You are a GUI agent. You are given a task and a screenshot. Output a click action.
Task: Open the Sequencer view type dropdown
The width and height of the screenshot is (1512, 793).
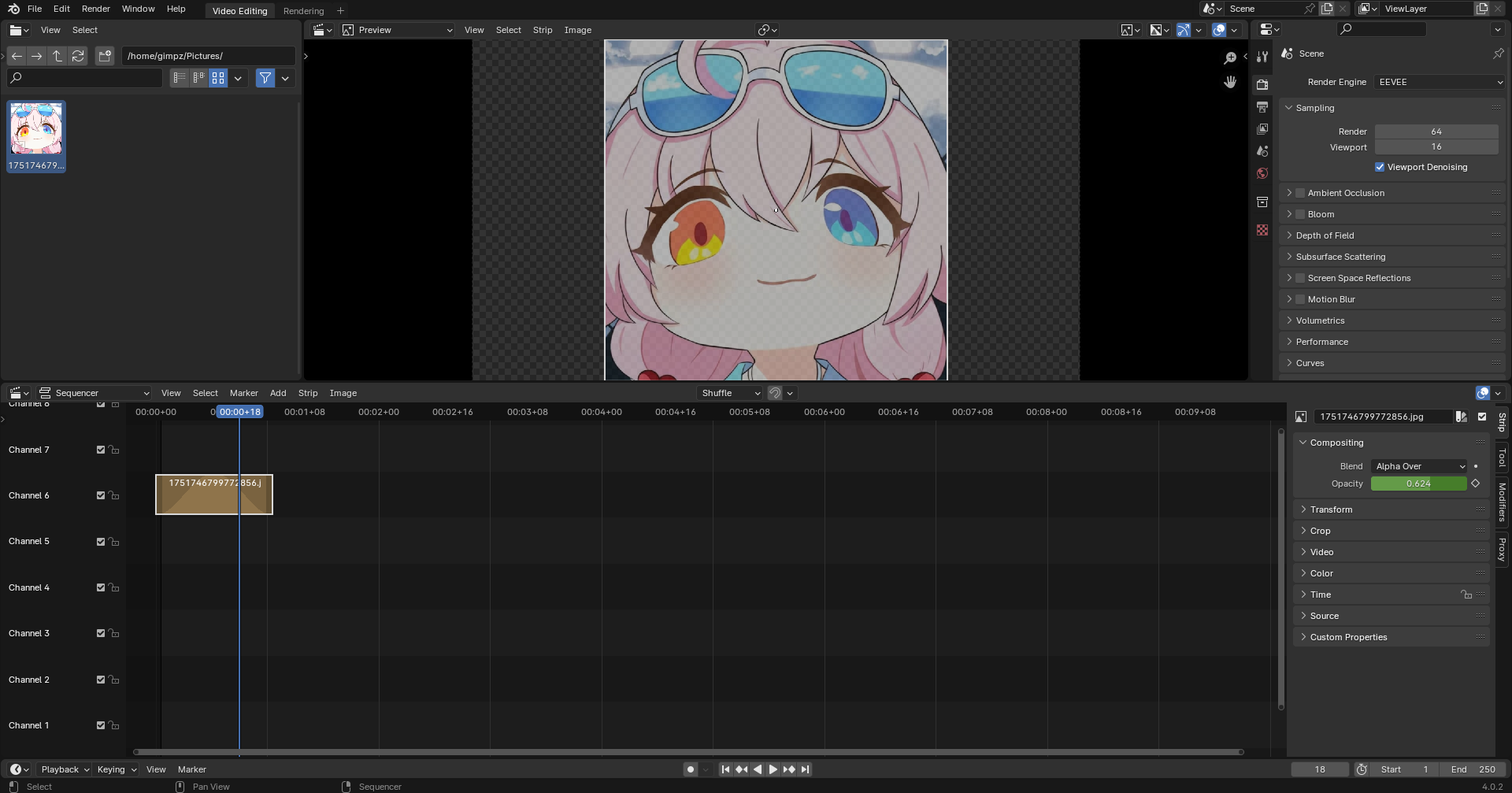tap(94, 393)
